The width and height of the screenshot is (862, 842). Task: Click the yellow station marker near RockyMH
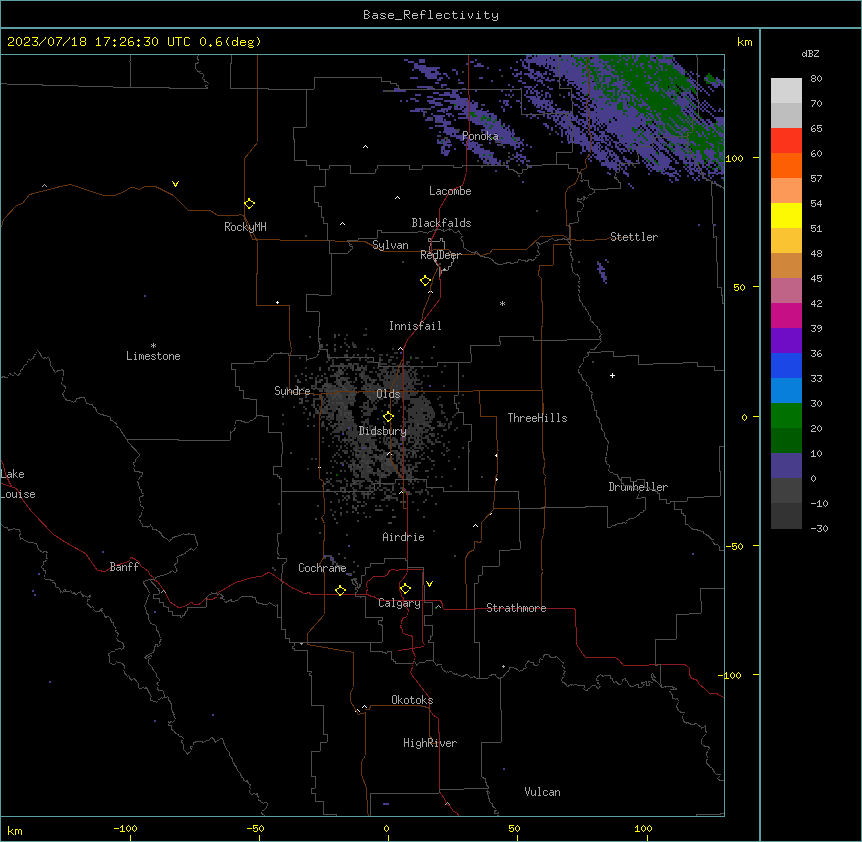click(x=249, y=204)
